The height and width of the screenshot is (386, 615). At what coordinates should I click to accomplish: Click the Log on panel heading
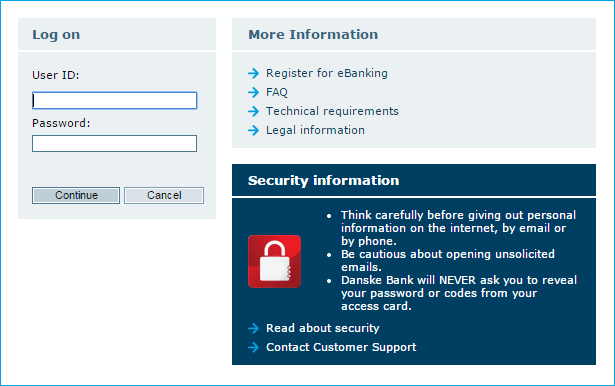click(x=56, y=35)
